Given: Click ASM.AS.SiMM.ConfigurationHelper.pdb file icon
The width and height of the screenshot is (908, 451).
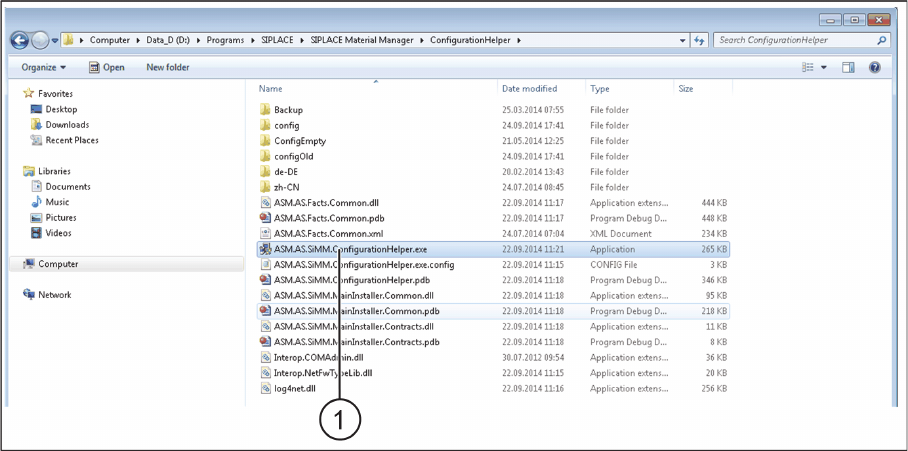Looking at the screenshot, I should [265, 280].
